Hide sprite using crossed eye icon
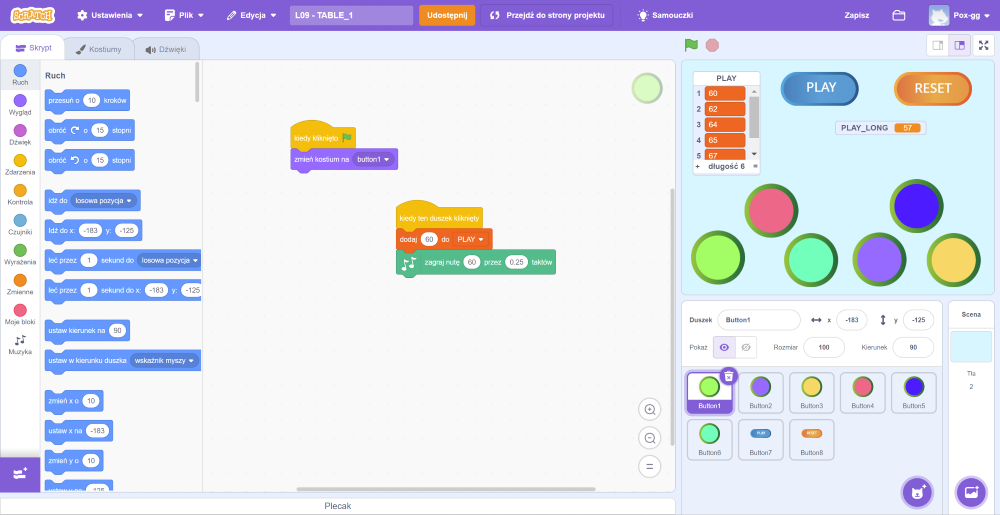This screenshot has height=515, width=1000. 746,347
